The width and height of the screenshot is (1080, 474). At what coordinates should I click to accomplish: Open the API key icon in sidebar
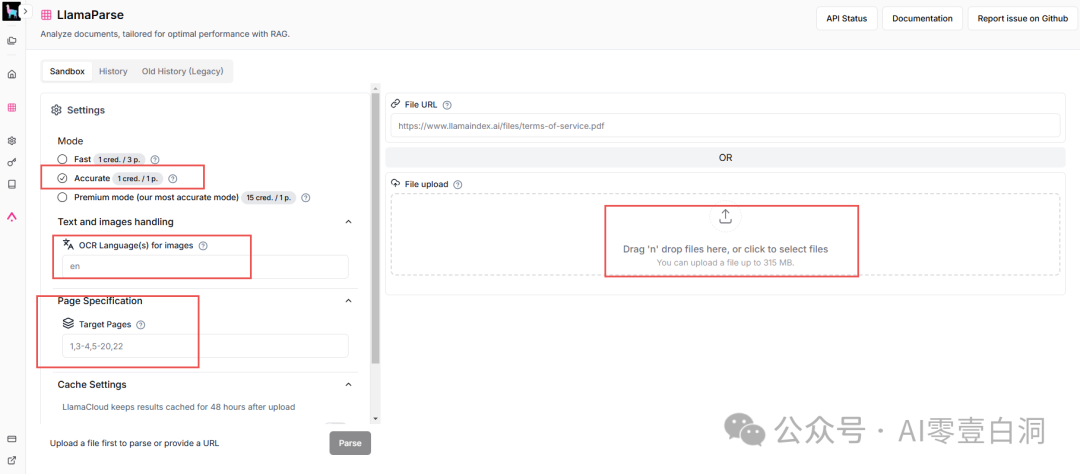[12, 163]
